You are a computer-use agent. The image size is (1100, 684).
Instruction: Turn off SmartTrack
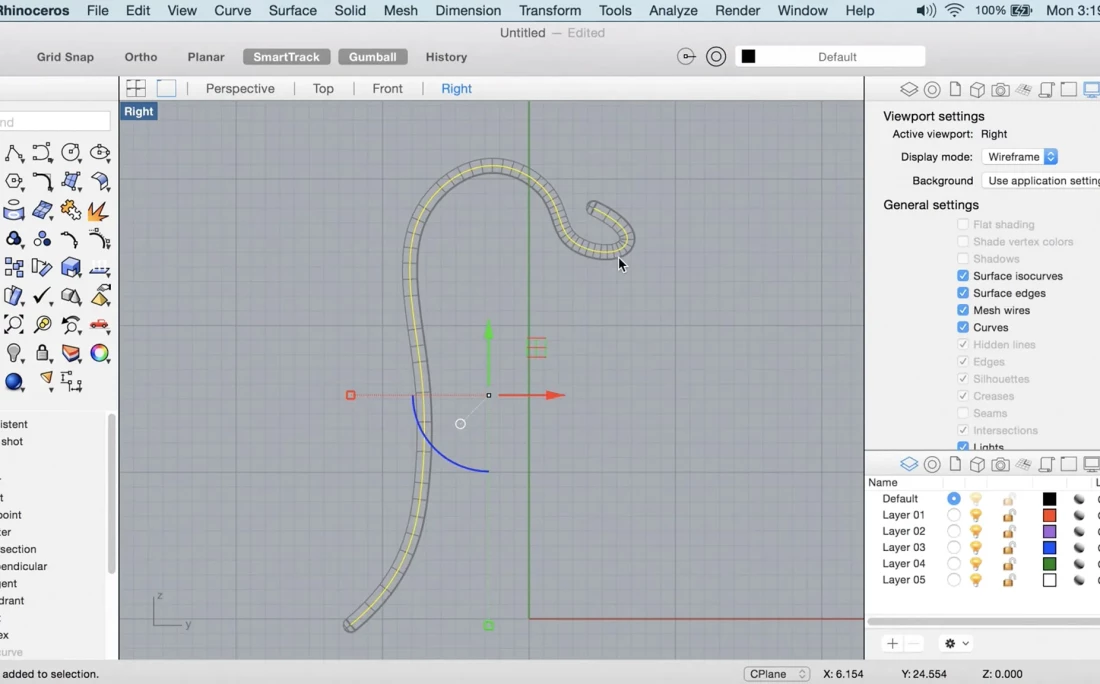click(x=286, y=57)
